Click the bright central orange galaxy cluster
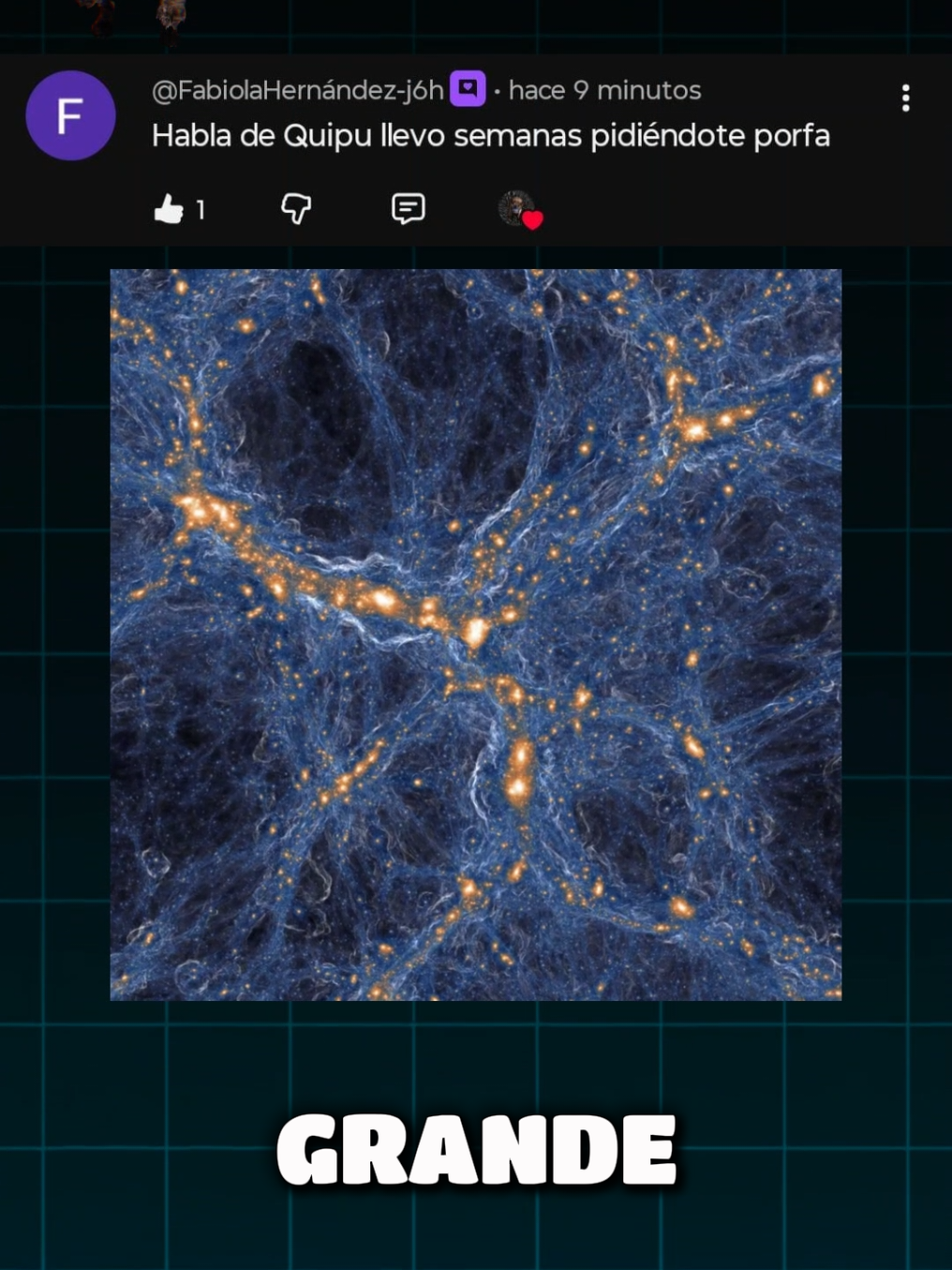952x1270 pixels. coord(474,632)
